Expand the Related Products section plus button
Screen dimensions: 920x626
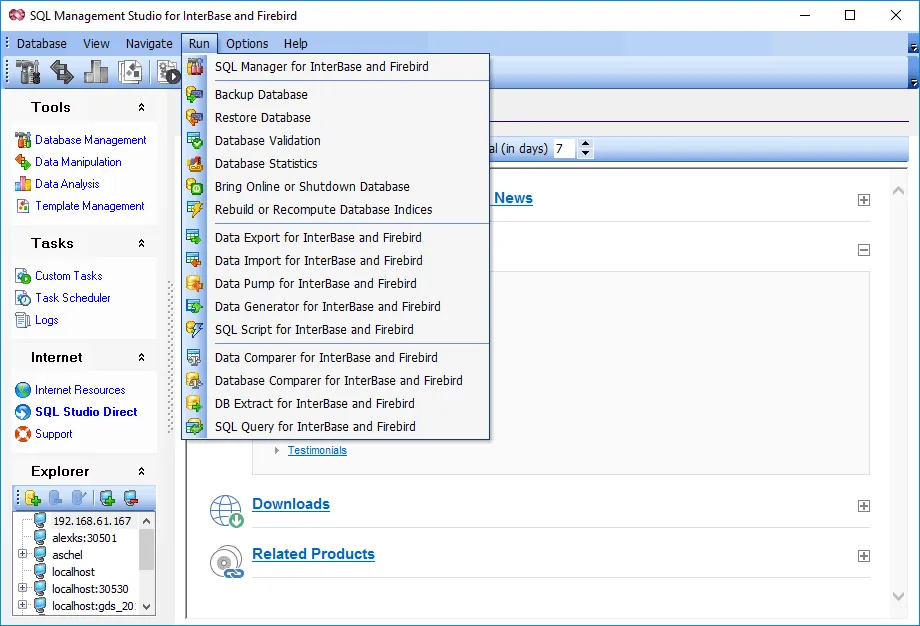pyautogui.click(x=864, y=556)
